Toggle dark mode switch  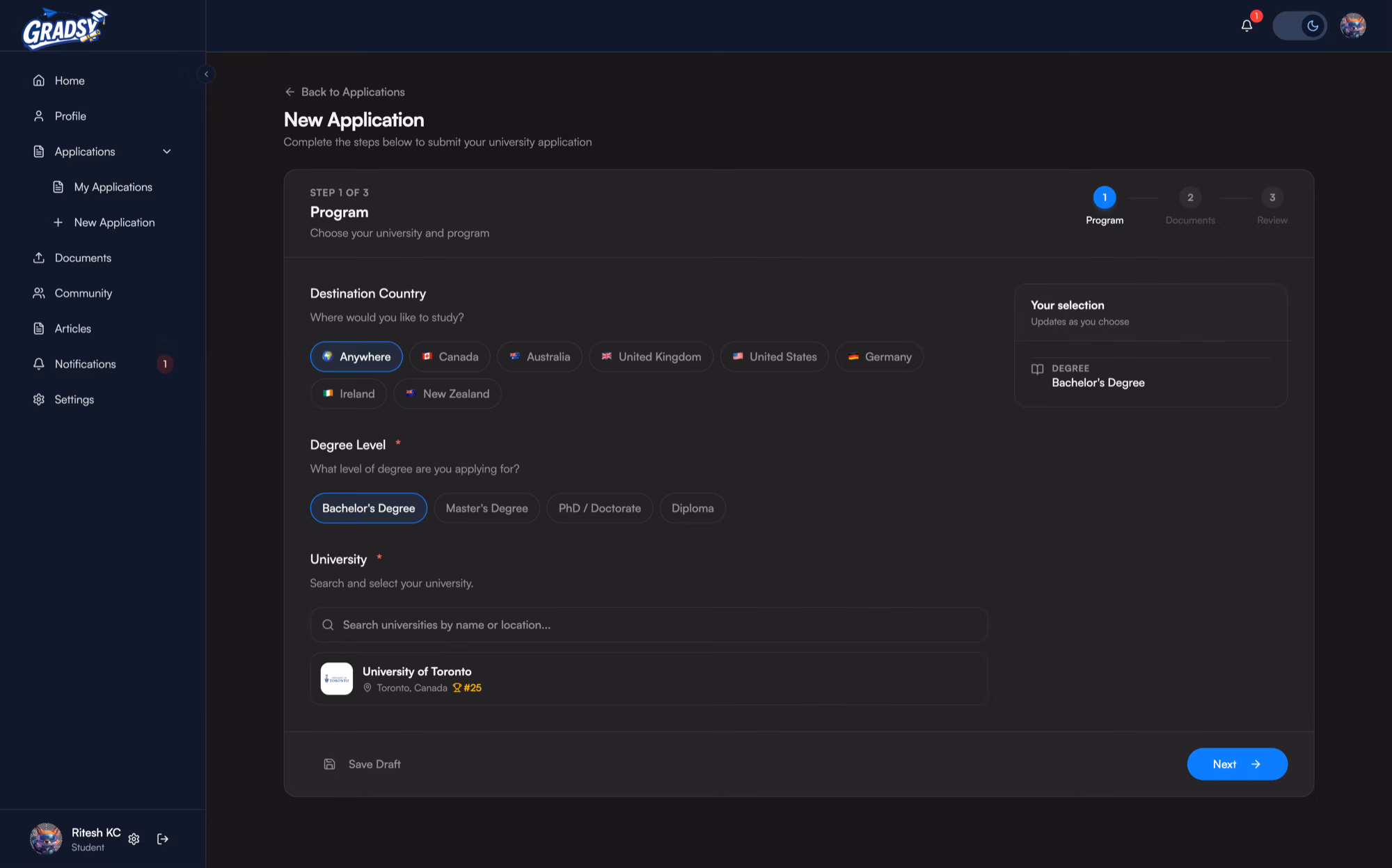[x=1299, y=26]
